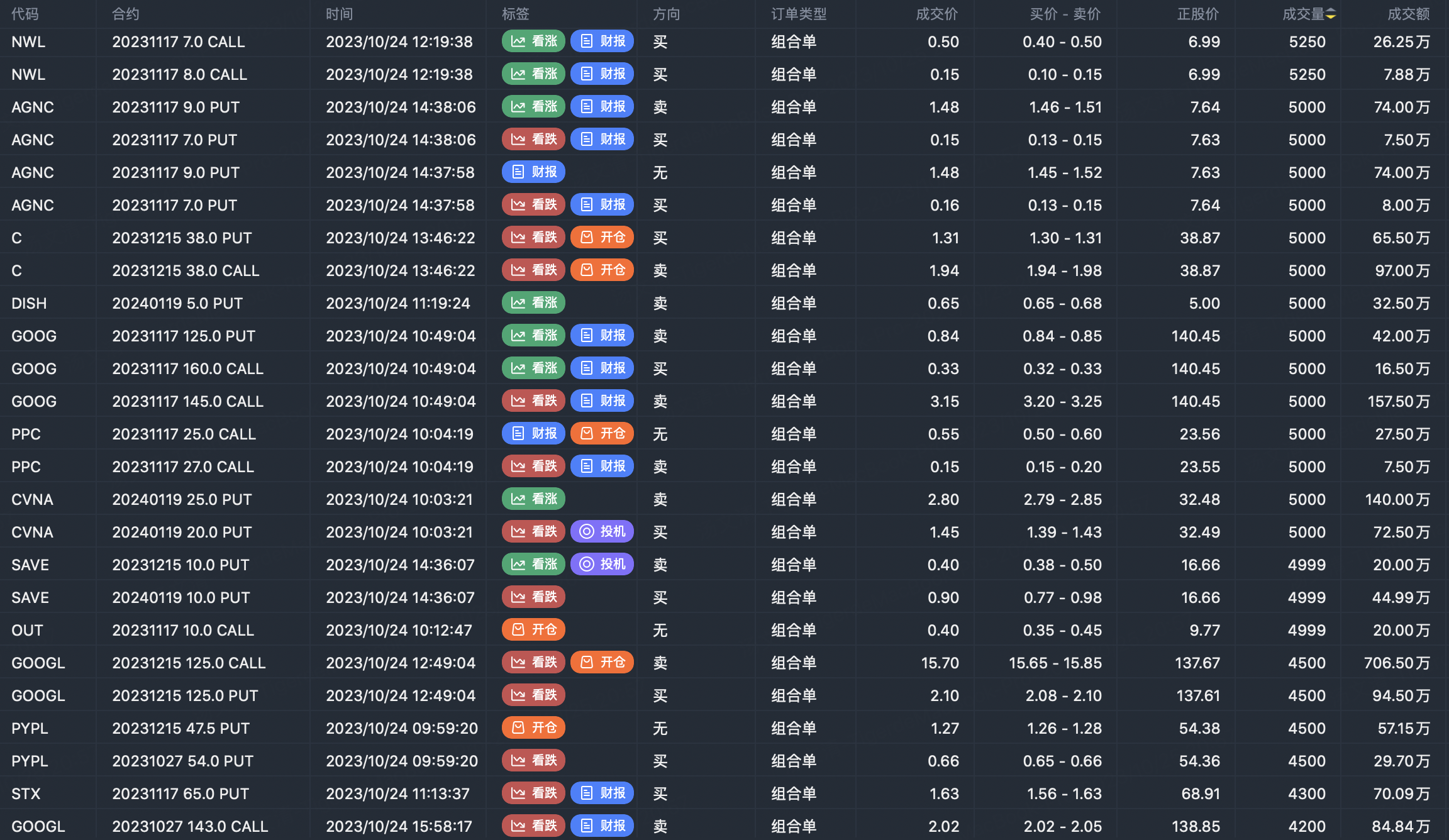Click 看跌 tag on GOOGL 143.0 CALL row
Viewport: 1449px width, 840px height.
pos(533,826)
